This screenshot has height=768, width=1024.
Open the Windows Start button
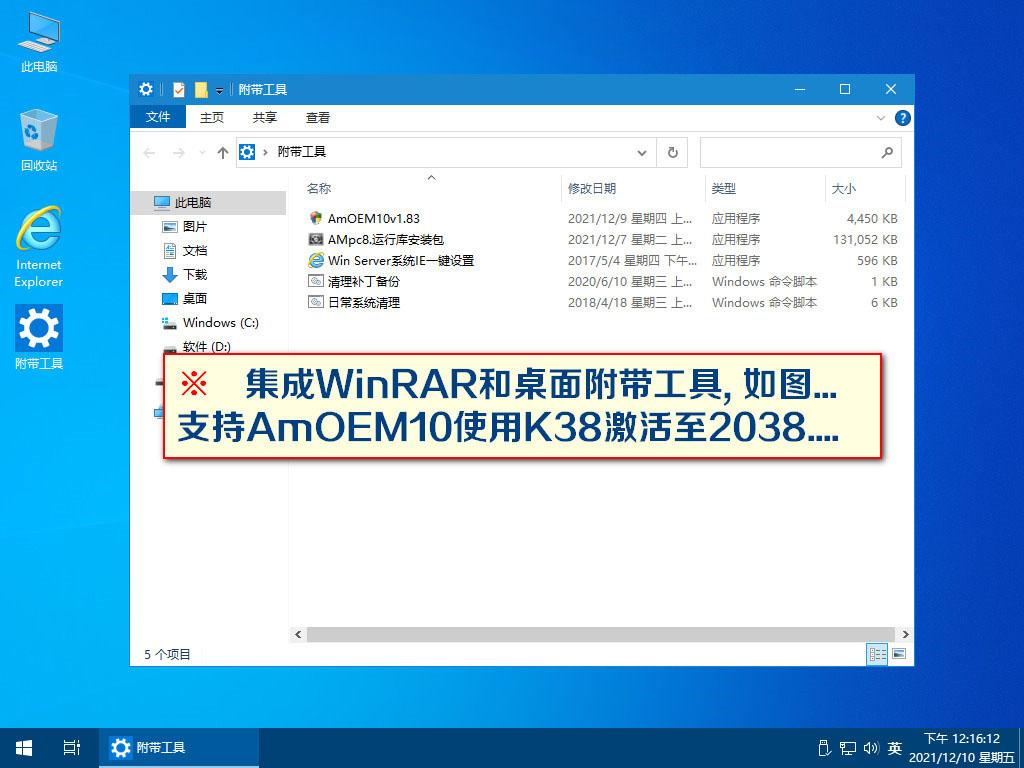pyautogui.click(x=24, y=748)
